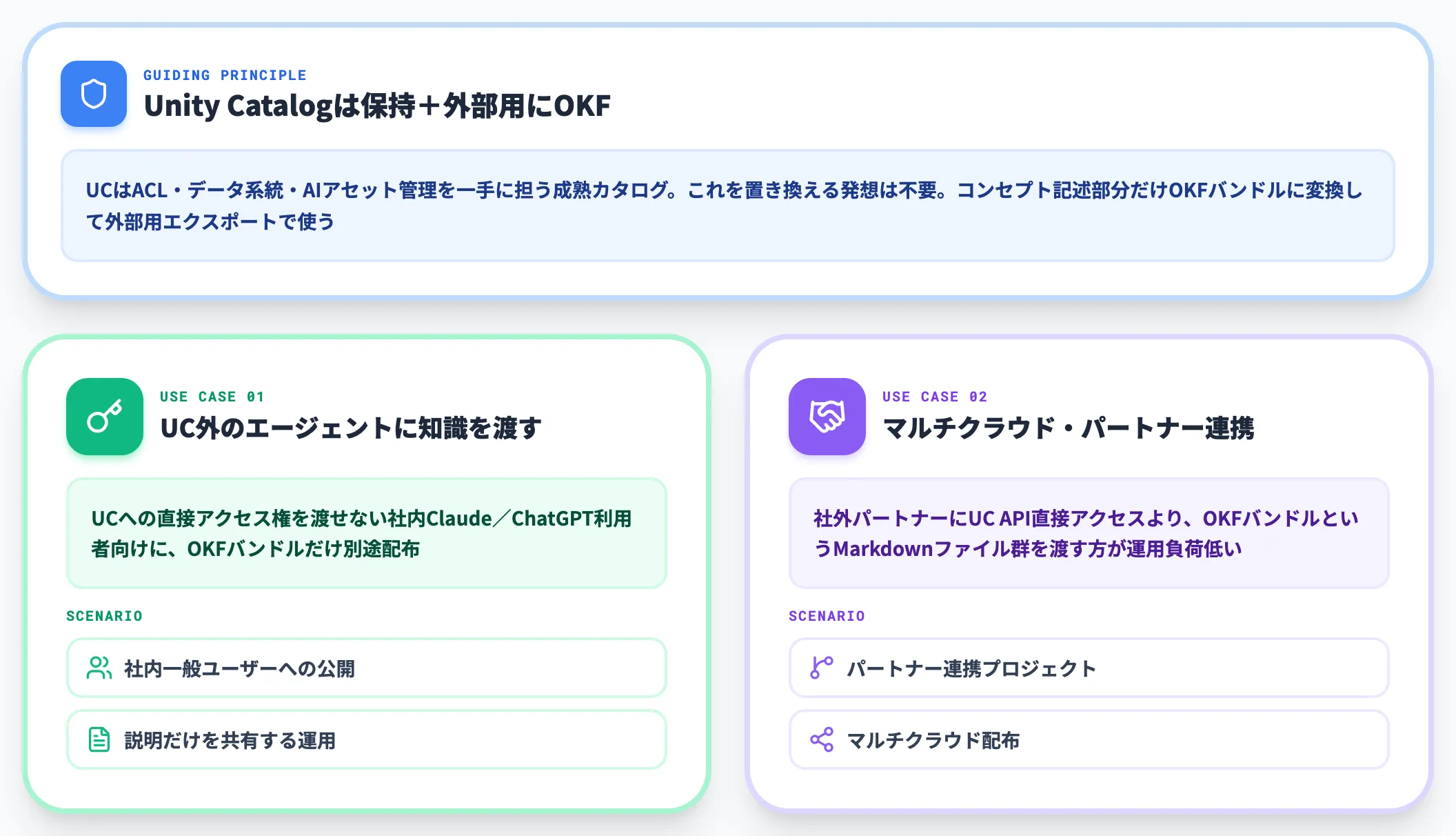Screen dimensions: 1456x836
Task: Click the document icon beside 説明だけを共有する運用
Action: tap(99, 739)
